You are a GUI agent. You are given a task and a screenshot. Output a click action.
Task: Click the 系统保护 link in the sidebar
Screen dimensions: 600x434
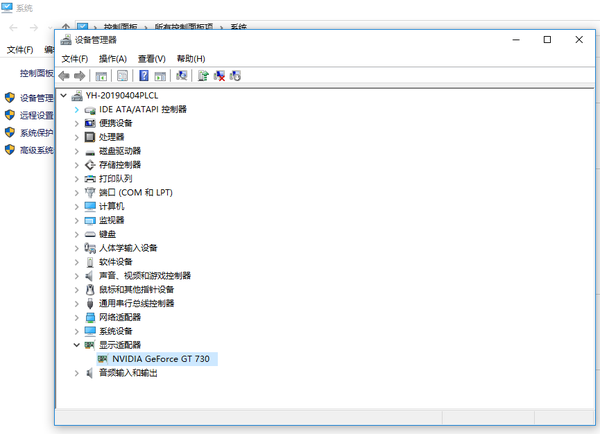pyautogui.click(x=37, y=133)
